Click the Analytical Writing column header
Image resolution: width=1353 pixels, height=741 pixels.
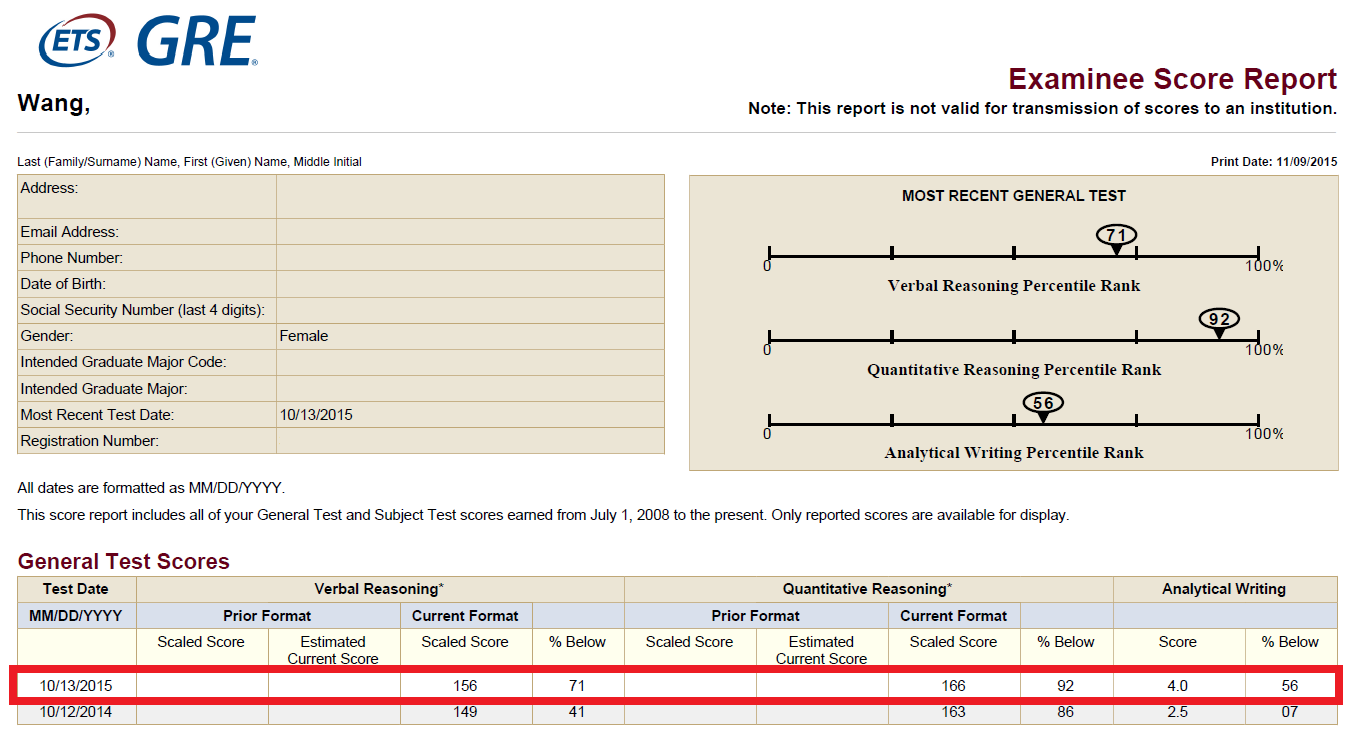(x=1224, y=589)
